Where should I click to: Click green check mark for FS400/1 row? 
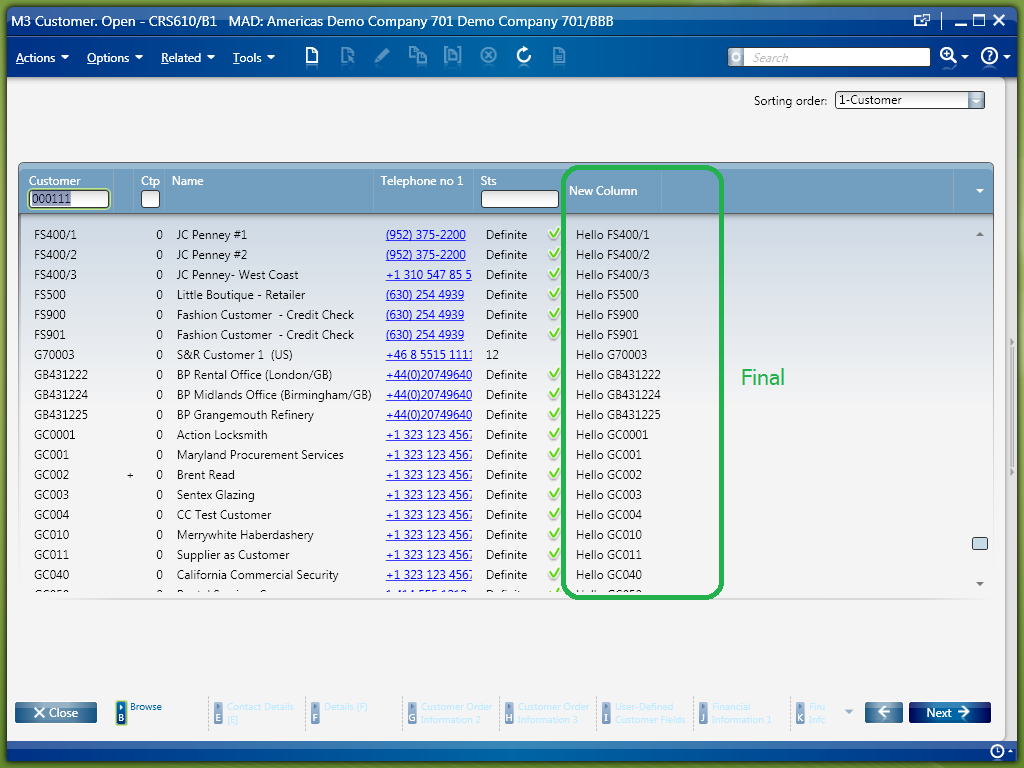click(x=554, y=234)
